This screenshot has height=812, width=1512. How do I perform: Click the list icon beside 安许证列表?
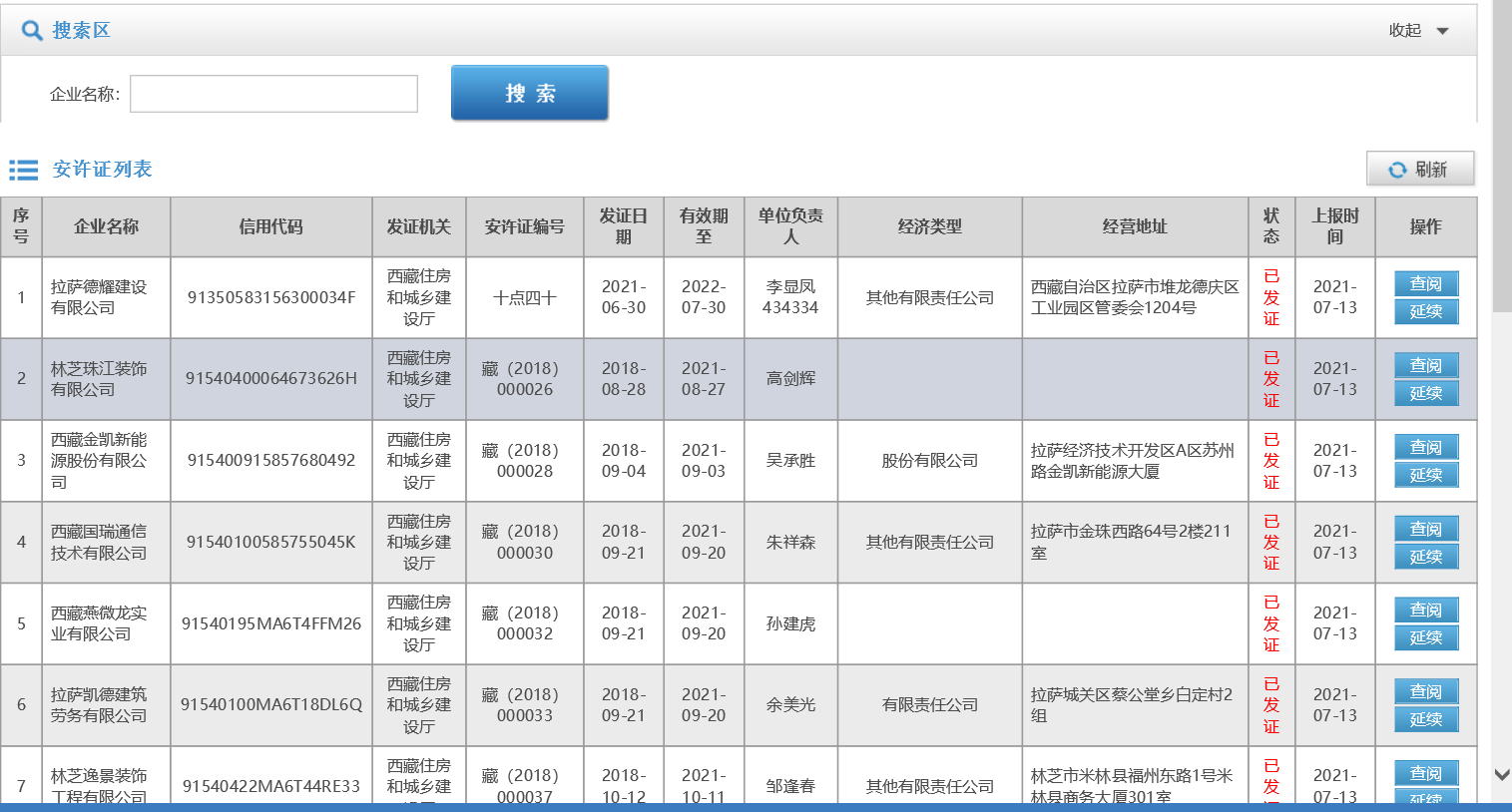pos(24,171)
